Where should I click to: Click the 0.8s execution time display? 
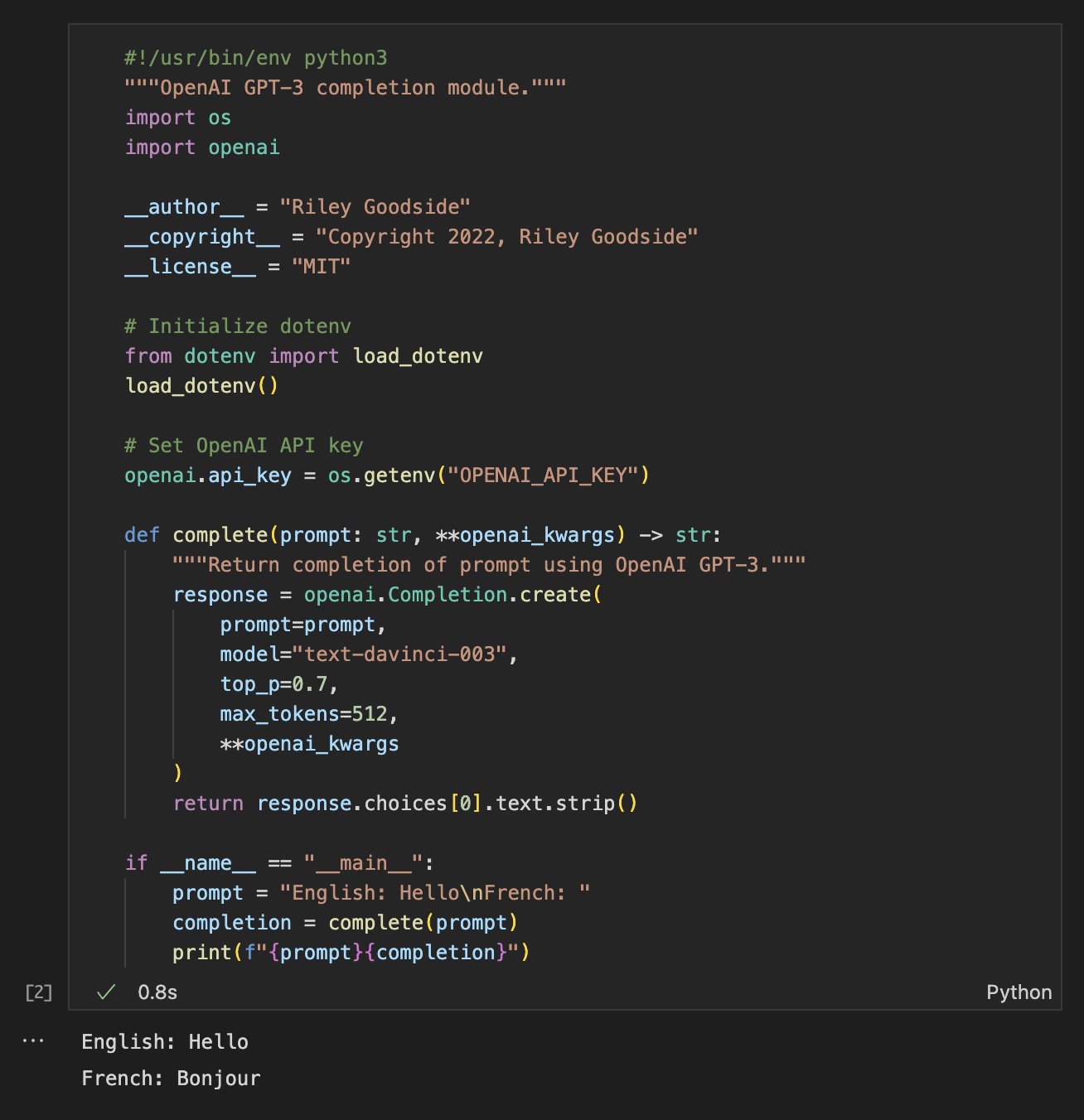pyautogui.click(x=156, y=992)
